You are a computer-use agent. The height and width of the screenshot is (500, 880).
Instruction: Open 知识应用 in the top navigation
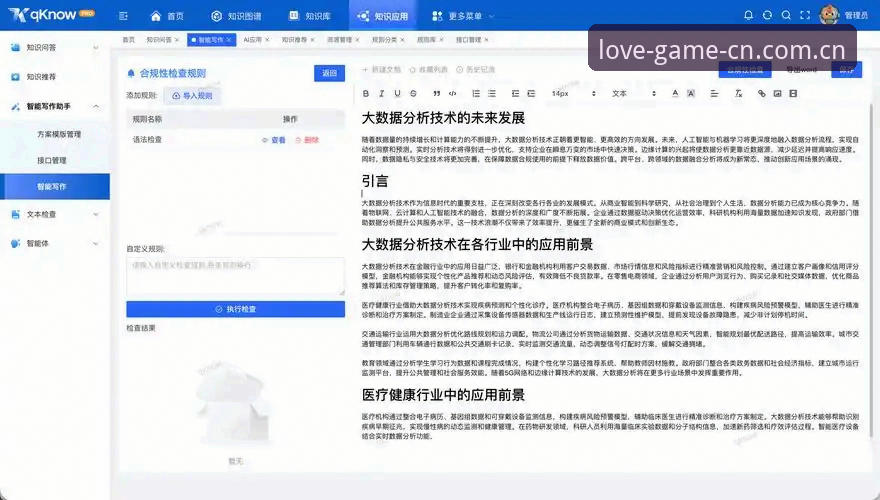[383, 16]
